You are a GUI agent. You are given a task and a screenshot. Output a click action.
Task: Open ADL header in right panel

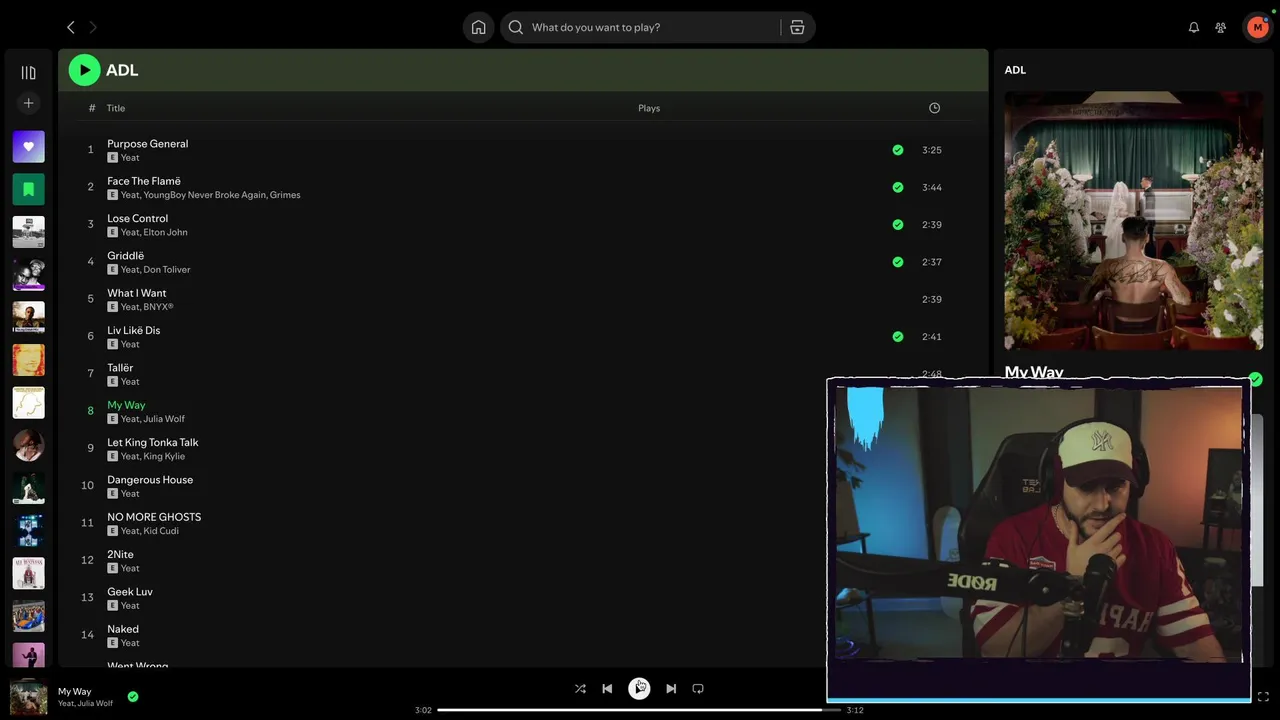(x=1015, y=70)
